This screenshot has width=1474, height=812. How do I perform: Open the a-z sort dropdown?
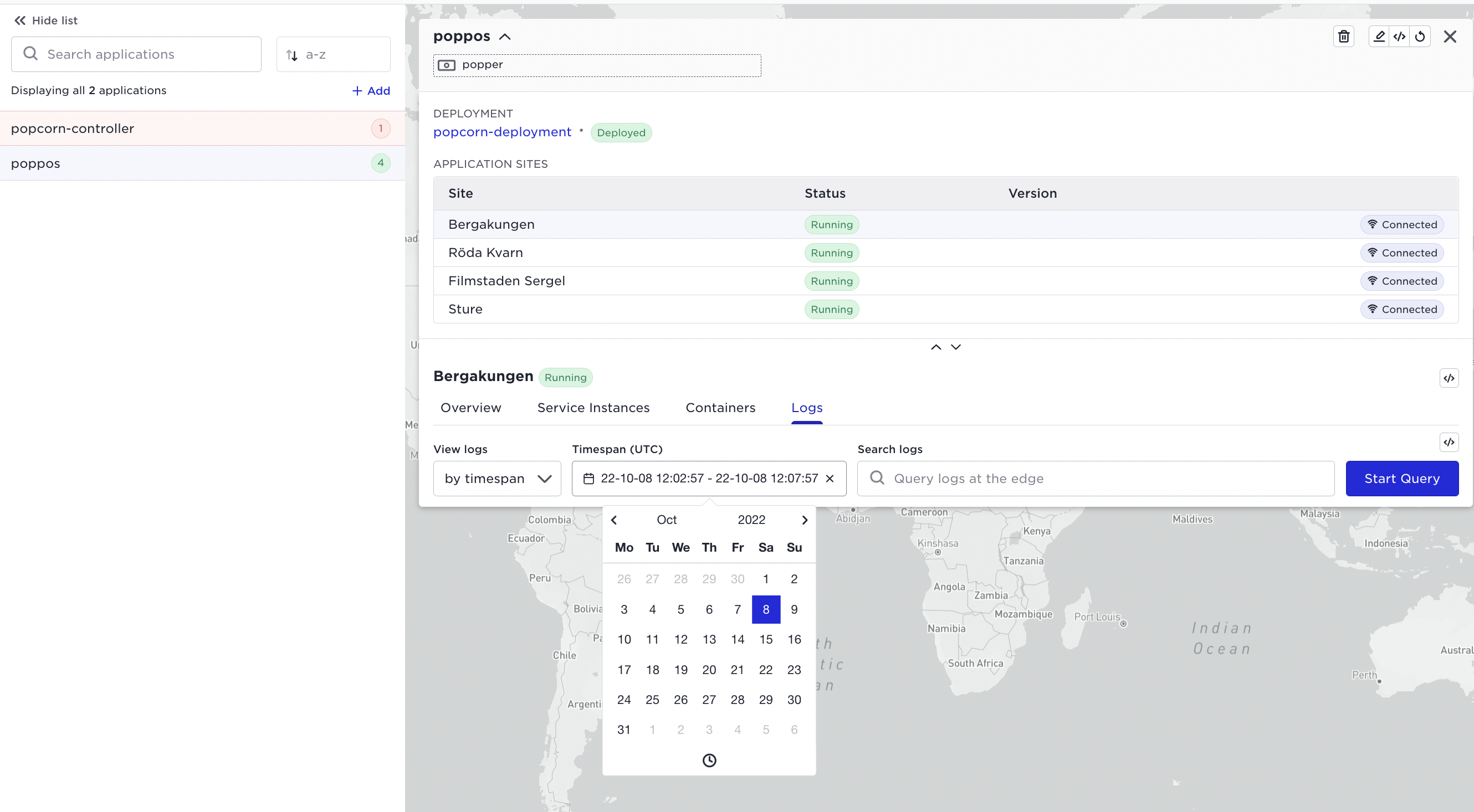(x=334, y=54)
